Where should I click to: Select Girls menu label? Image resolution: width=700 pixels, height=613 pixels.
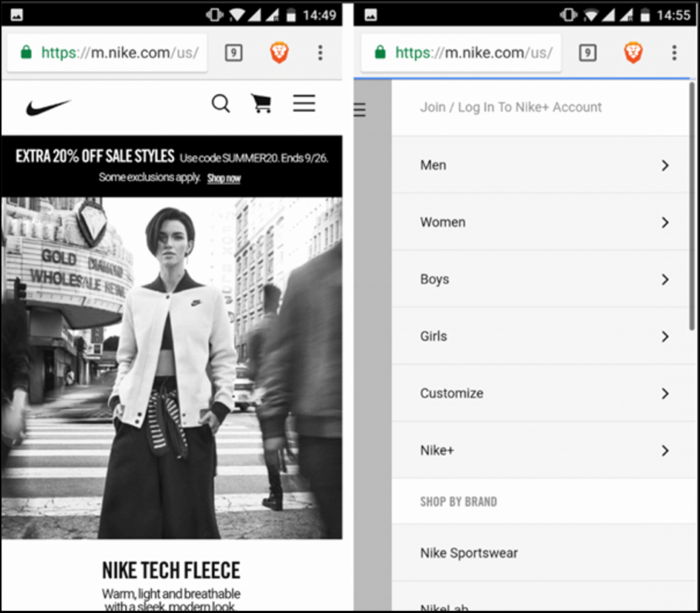pos(433,336)
